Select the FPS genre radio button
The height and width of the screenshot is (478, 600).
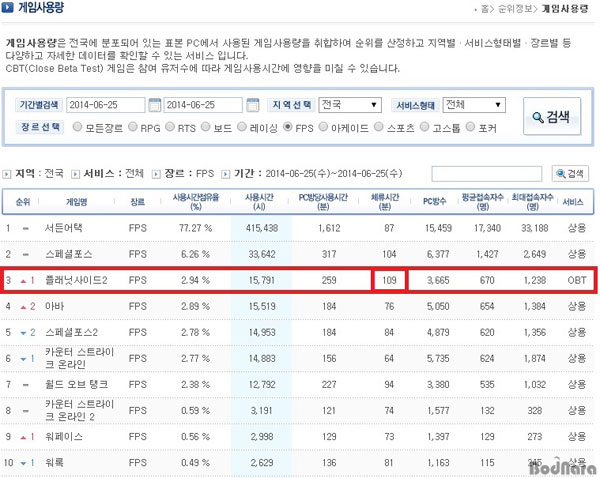click(288, 127)
